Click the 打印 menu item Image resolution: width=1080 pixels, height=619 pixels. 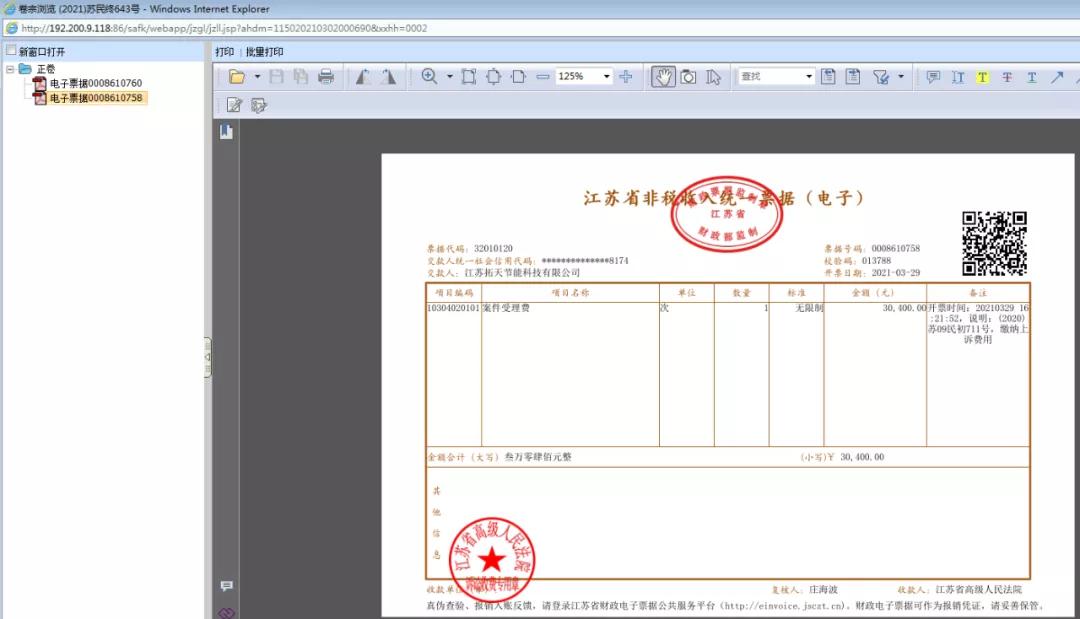pyautogui.click(x=226, y=51)
